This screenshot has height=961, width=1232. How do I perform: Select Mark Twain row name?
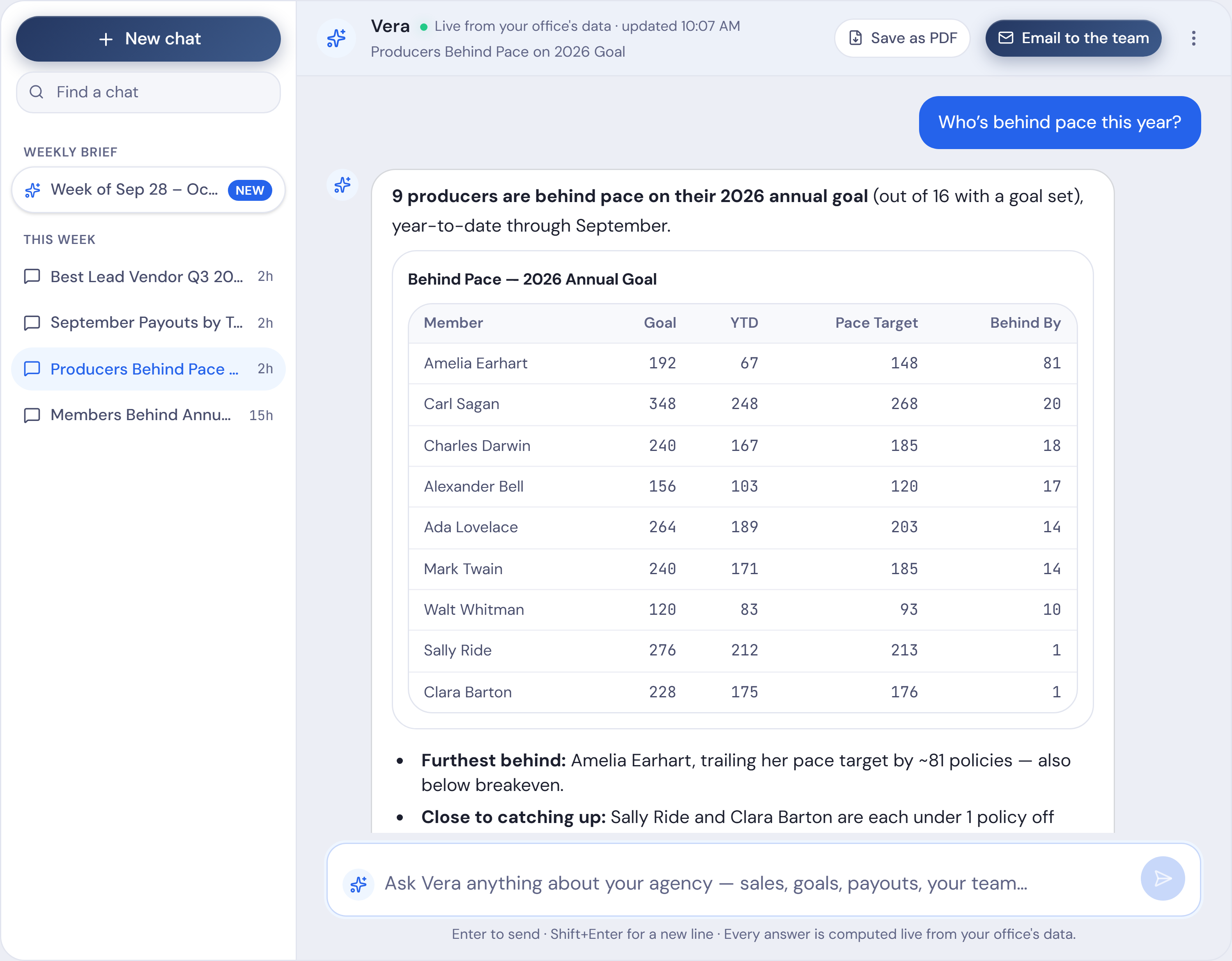click(463, 568)
